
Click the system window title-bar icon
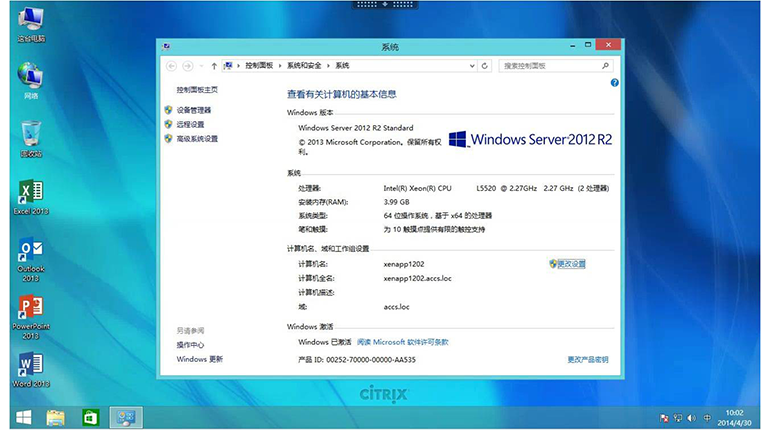click(x=166, y=47)
